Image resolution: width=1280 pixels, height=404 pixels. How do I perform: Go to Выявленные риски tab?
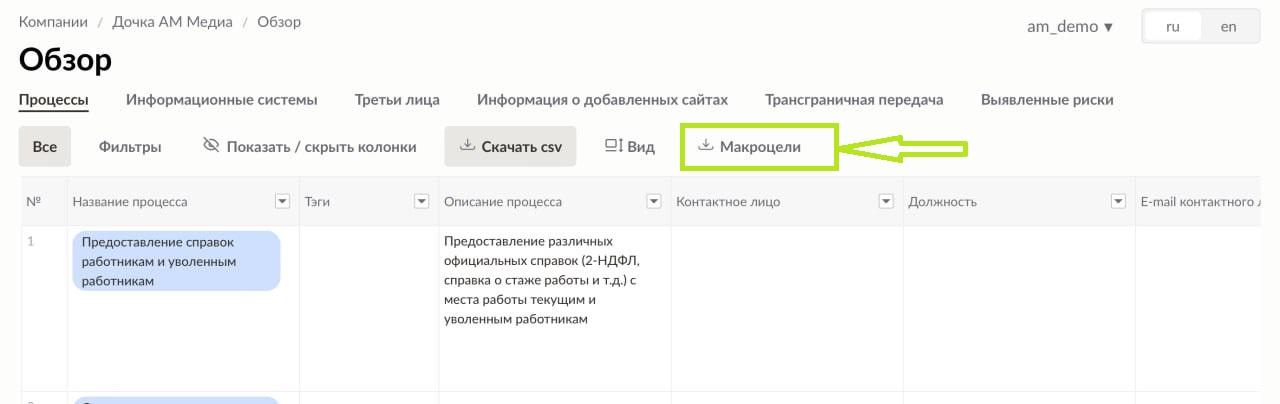point(1047,100)
